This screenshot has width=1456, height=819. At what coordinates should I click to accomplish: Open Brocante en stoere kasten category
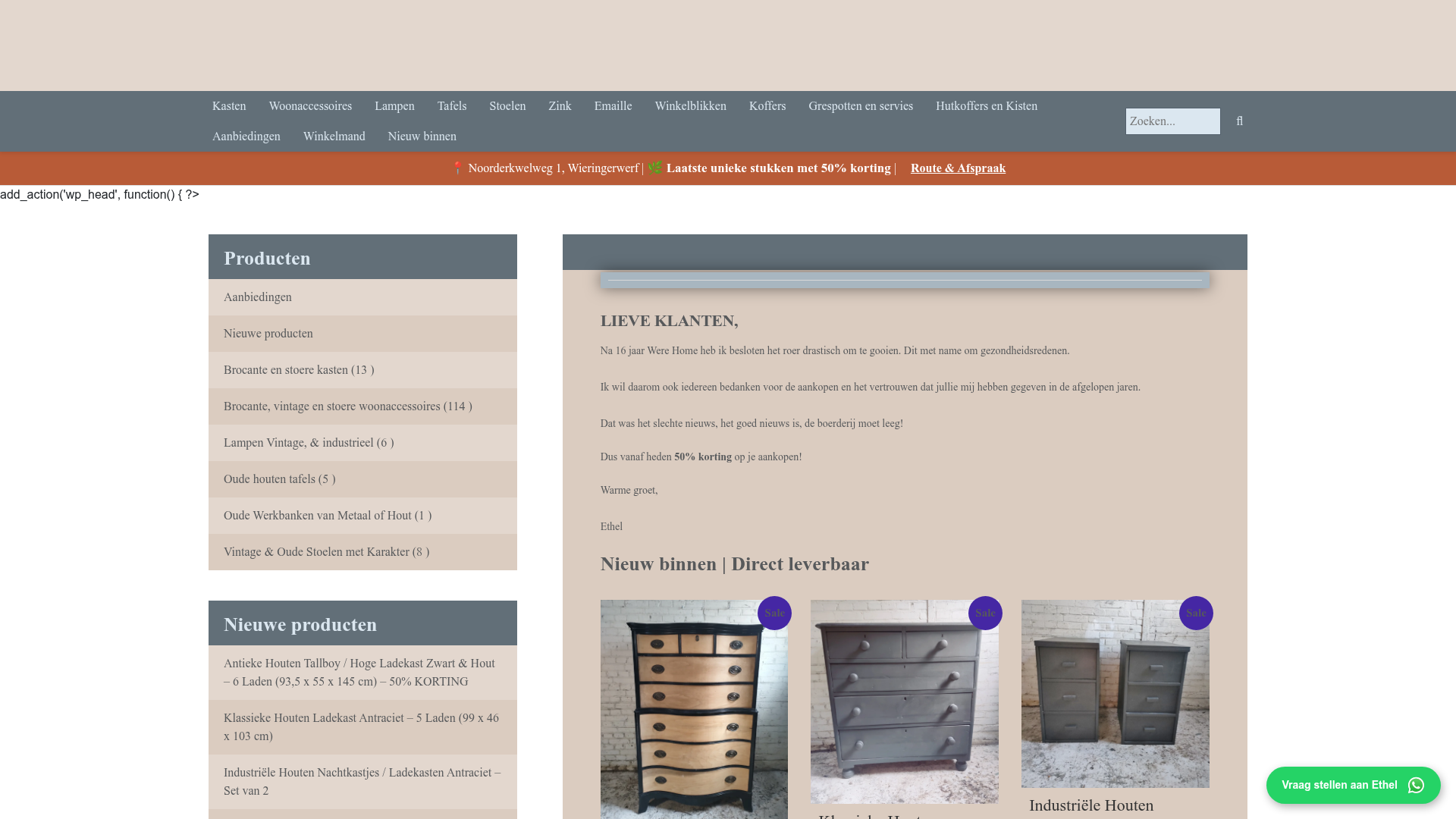[x=362, y=370]
